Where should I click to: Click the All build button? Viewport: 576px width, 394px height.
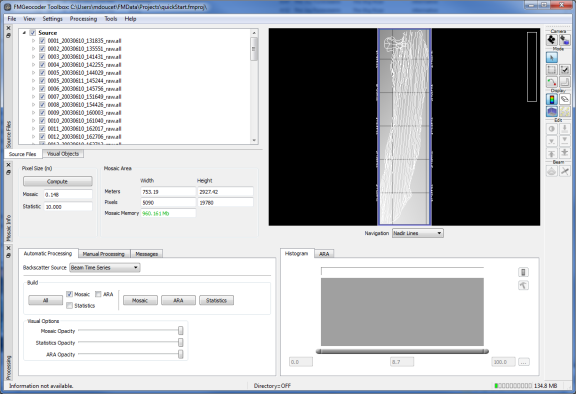point(46,300)
